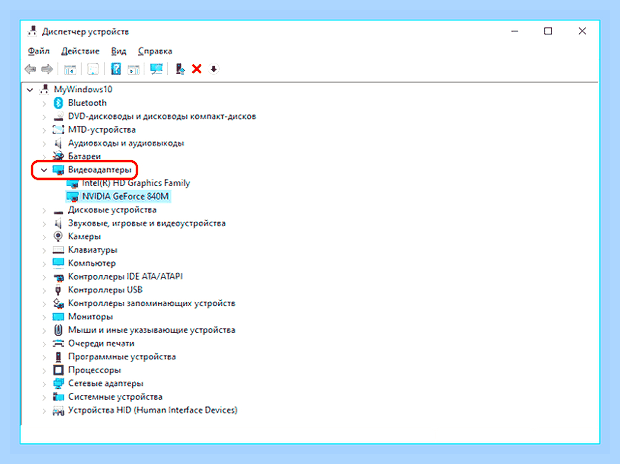The width and height of the screenshot is (620, 464).
Task: Select the Мониторы label
Action: coord(91,317)
